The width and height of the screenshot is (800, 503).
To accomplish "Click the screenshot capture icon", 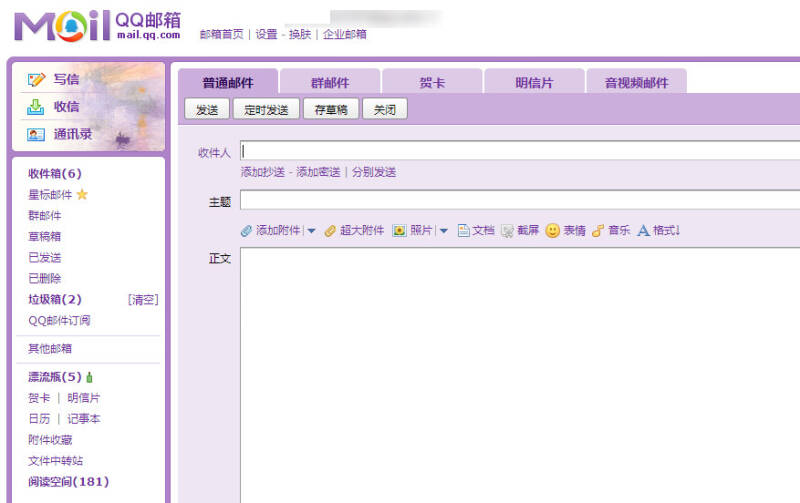I will click(x=507, y=231).
